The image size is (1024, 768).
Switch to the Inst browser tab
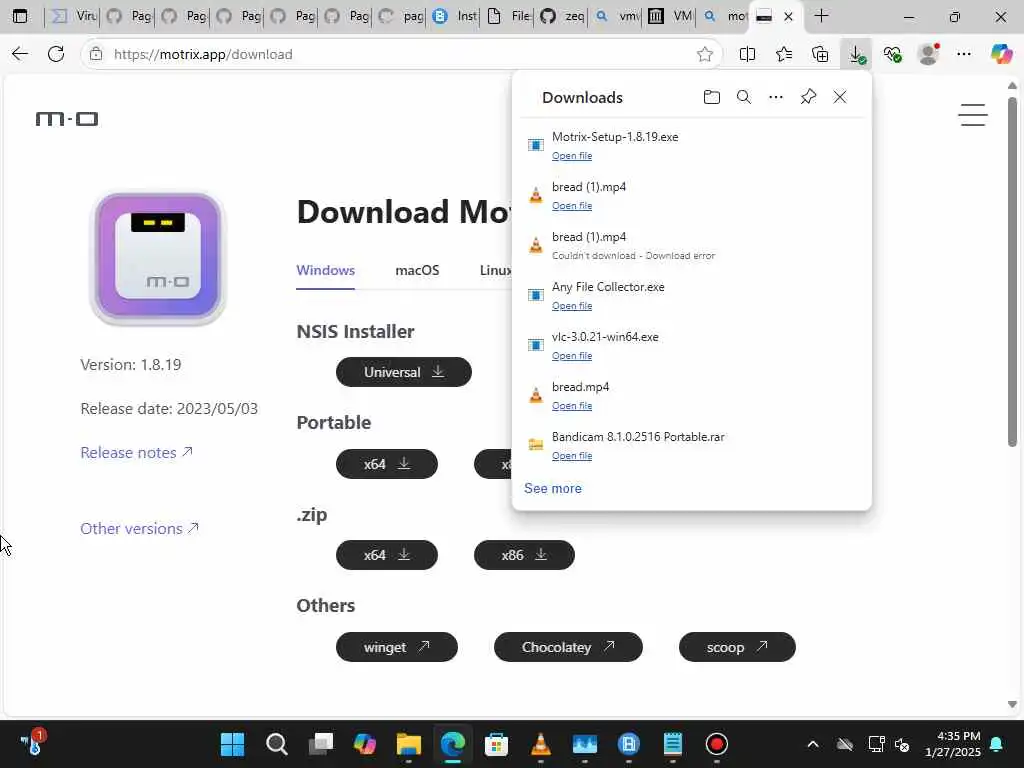pos(453,16)
